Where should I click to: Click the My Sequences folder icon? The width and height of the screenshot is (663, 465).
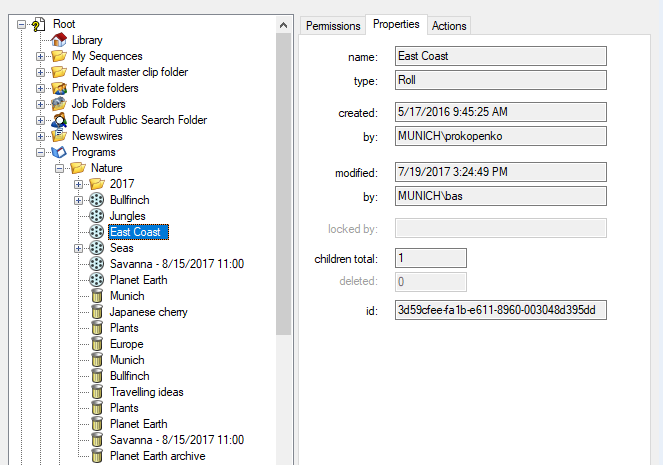tap(59, 56)
